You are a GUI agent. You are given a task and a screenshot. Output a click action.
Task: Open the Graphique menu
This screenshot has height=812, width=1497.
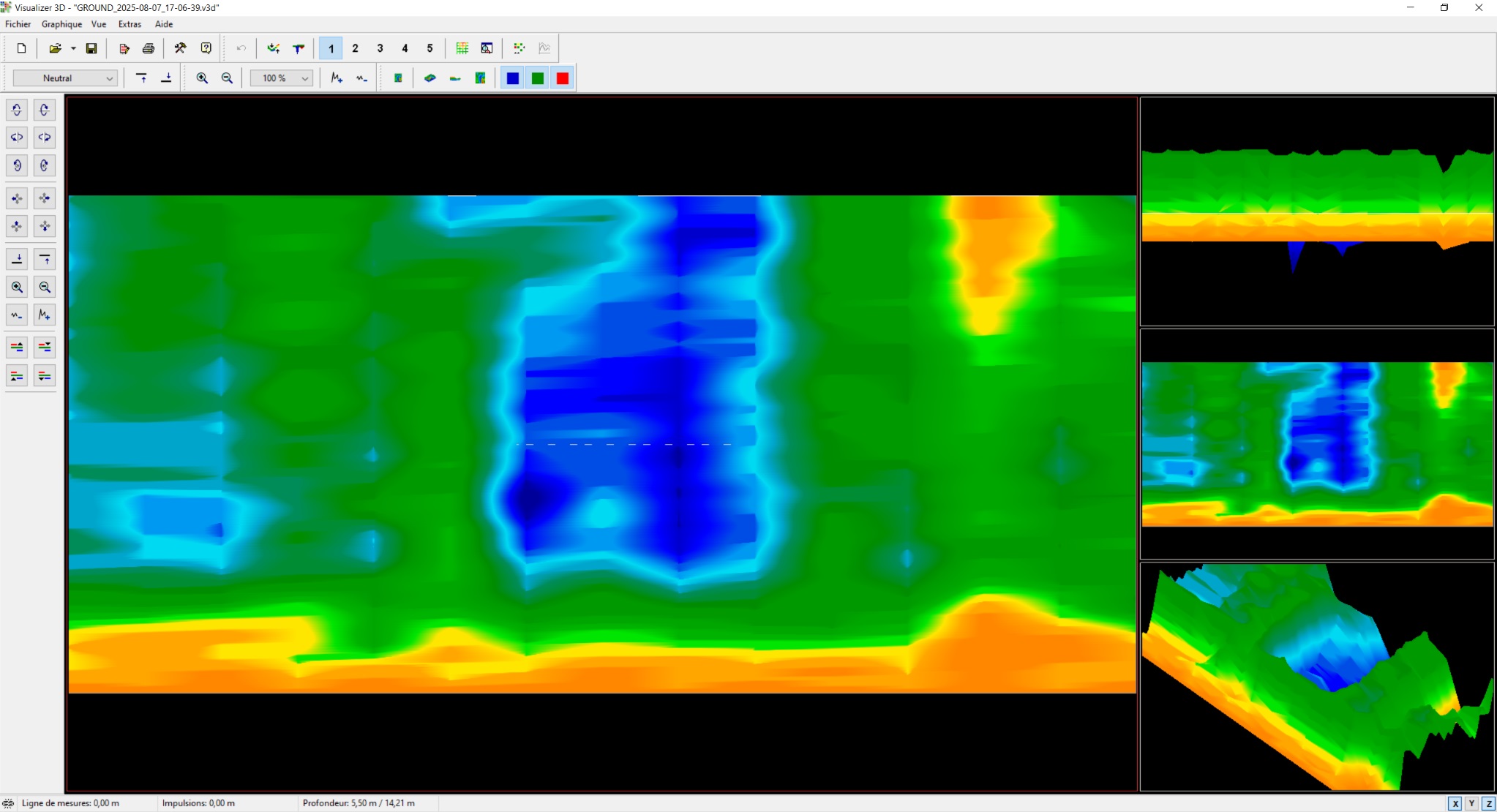coord(61,24)
